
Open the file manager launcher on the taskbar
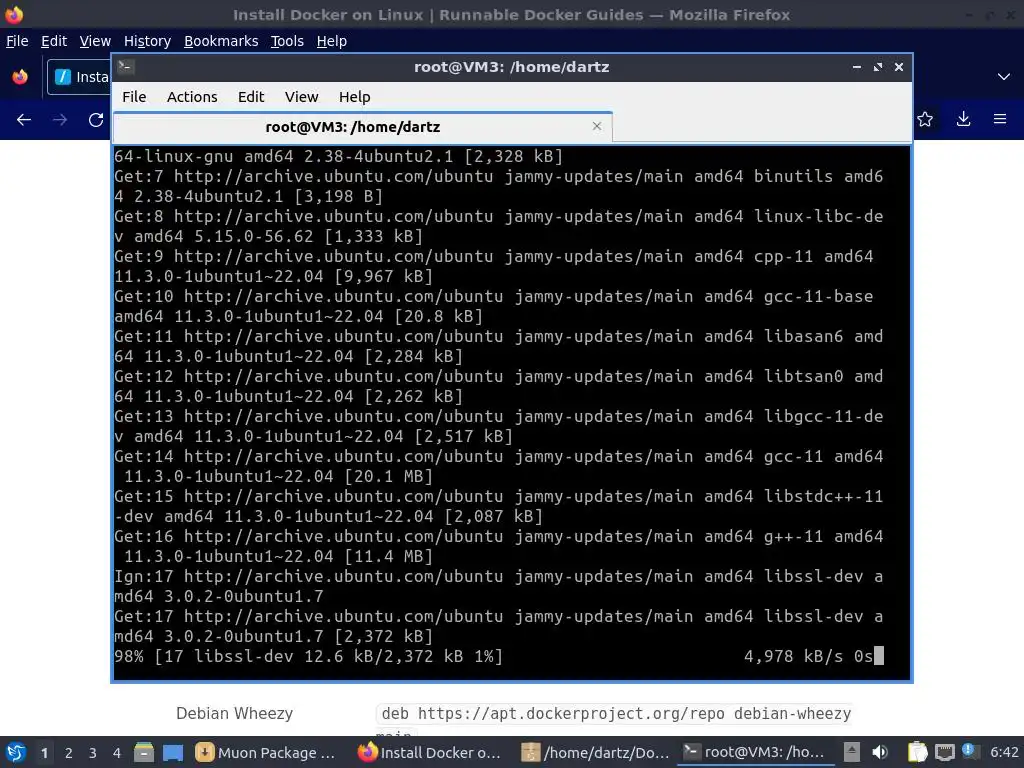coord(144,752)
